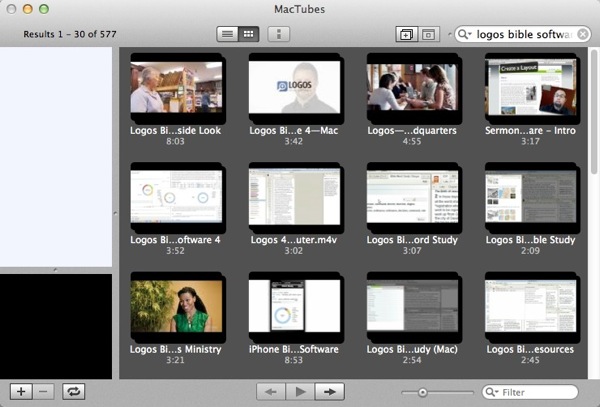Adjust the thumbnail size slider
Viewport: 600px width, 407px height.
[422, 392]
